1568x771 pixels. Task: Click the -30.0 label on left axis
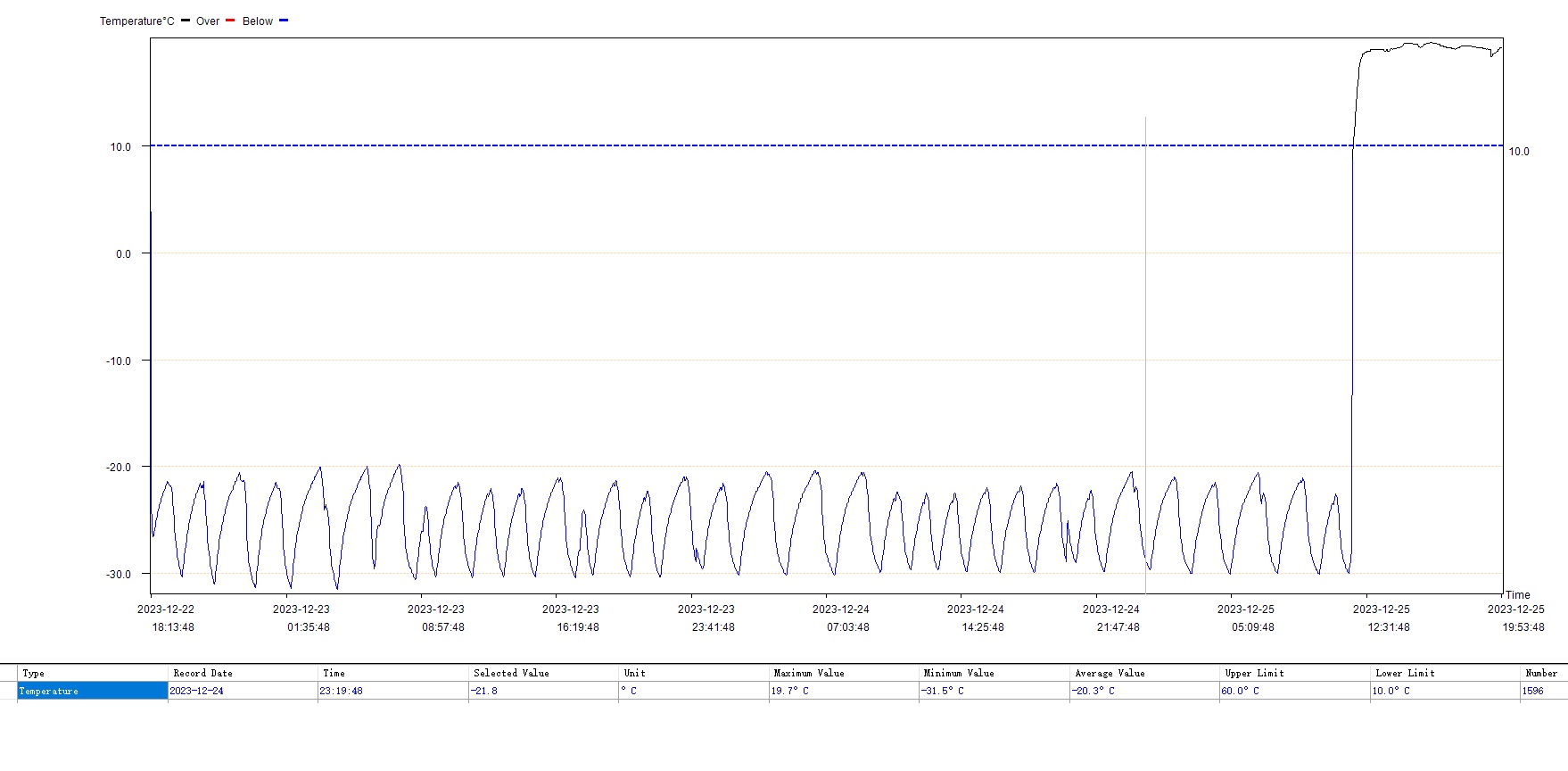click(119, 575)
